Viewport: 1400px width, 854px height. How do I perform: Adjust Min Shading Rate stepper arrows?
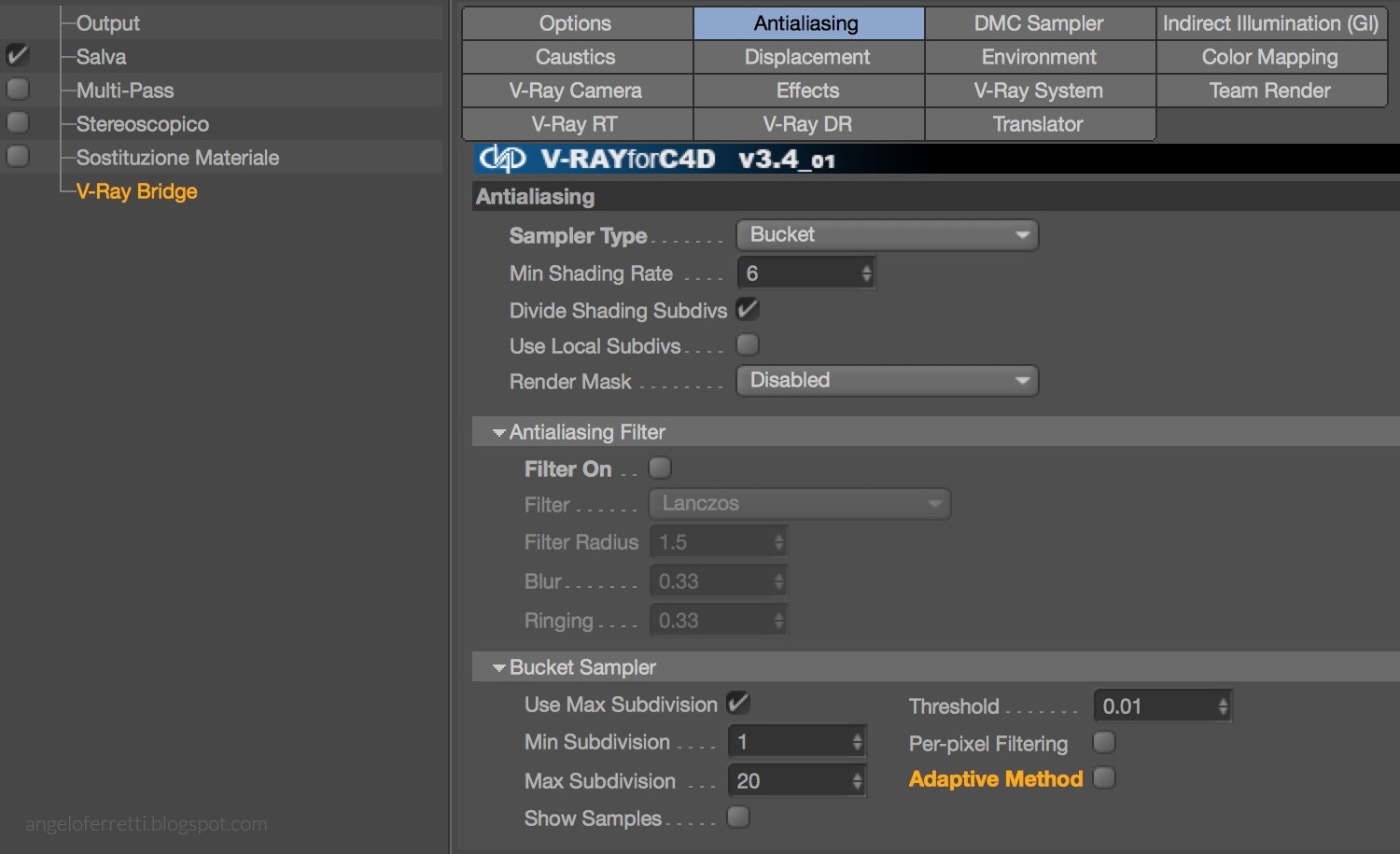(867, 273)
